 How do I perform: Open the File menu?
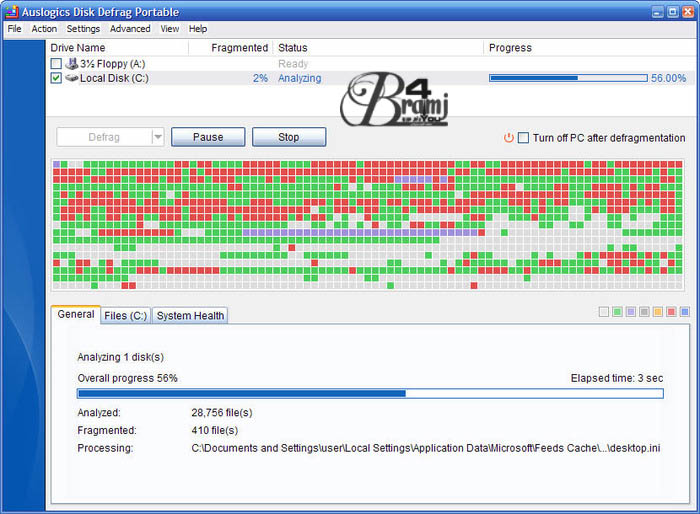(x=14, y=29)
